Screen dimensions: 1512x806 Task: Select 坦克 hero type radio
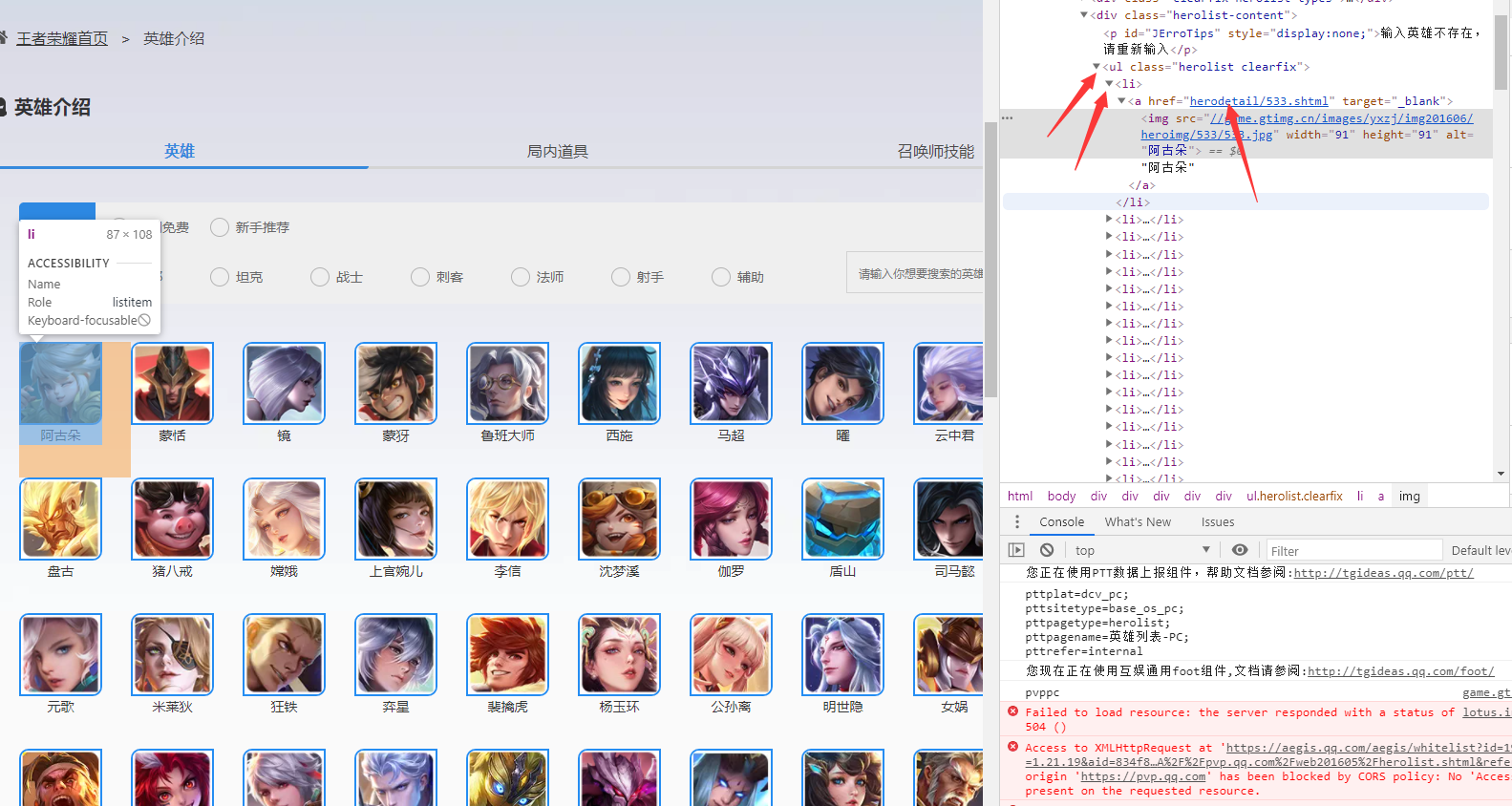[x=220, y=277]
